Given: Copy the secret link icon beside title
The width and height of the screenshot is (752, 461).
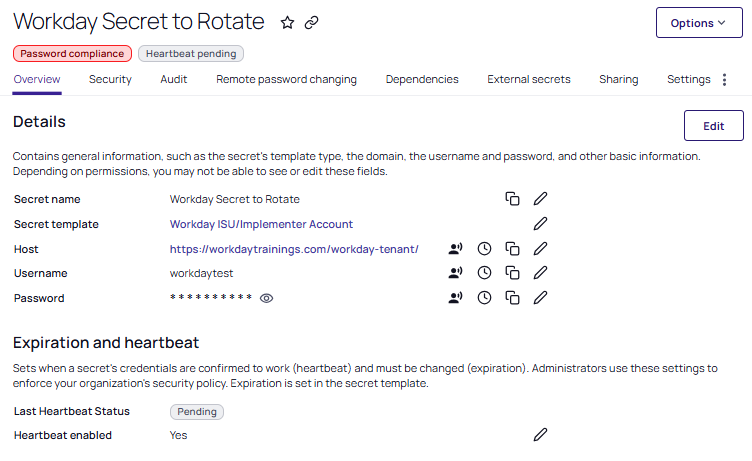Looking at the screenshot, I should [x=311, y=23].
